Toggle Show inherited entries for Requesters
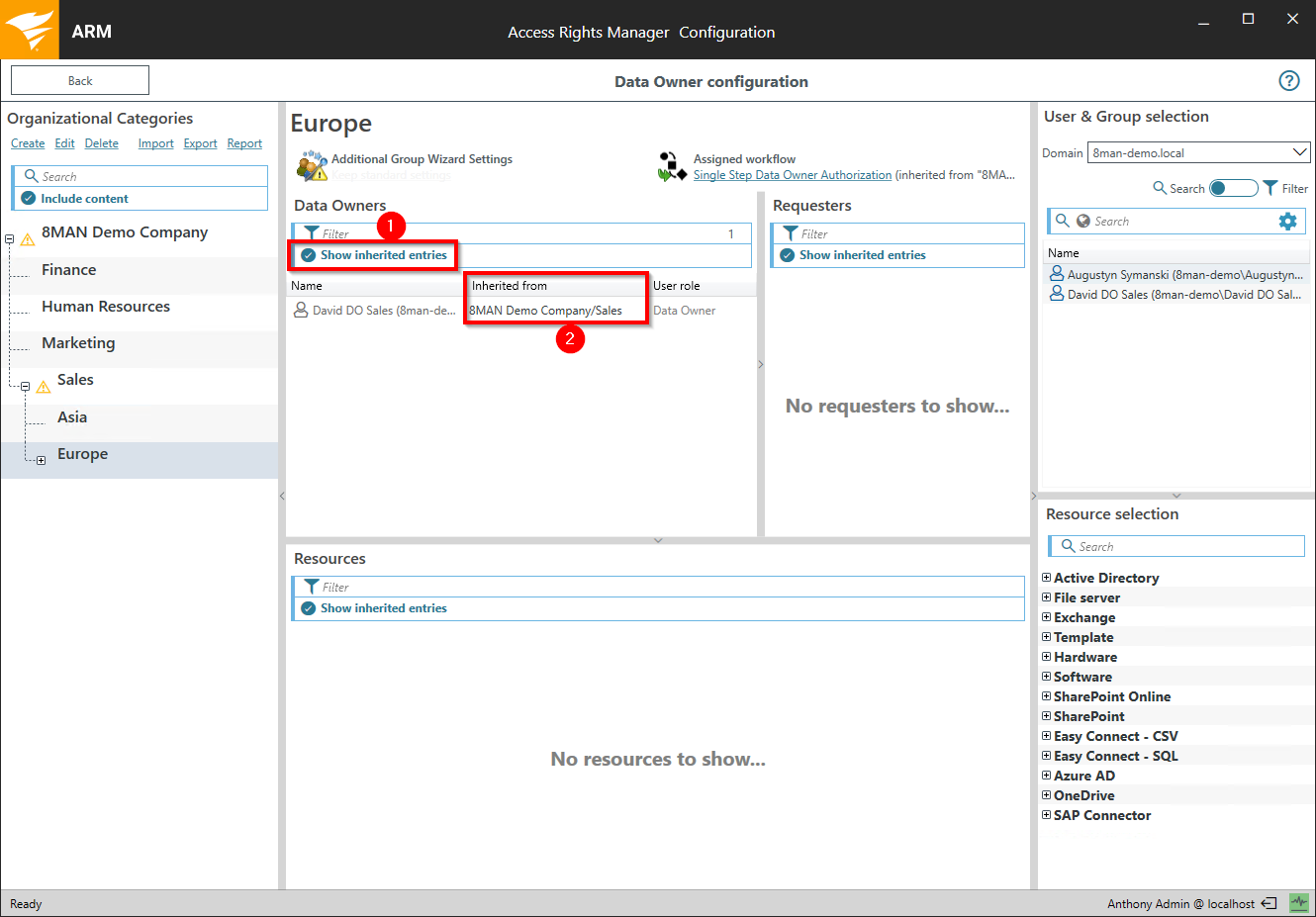The image size is (1316, 917). (x=788, y=255)
